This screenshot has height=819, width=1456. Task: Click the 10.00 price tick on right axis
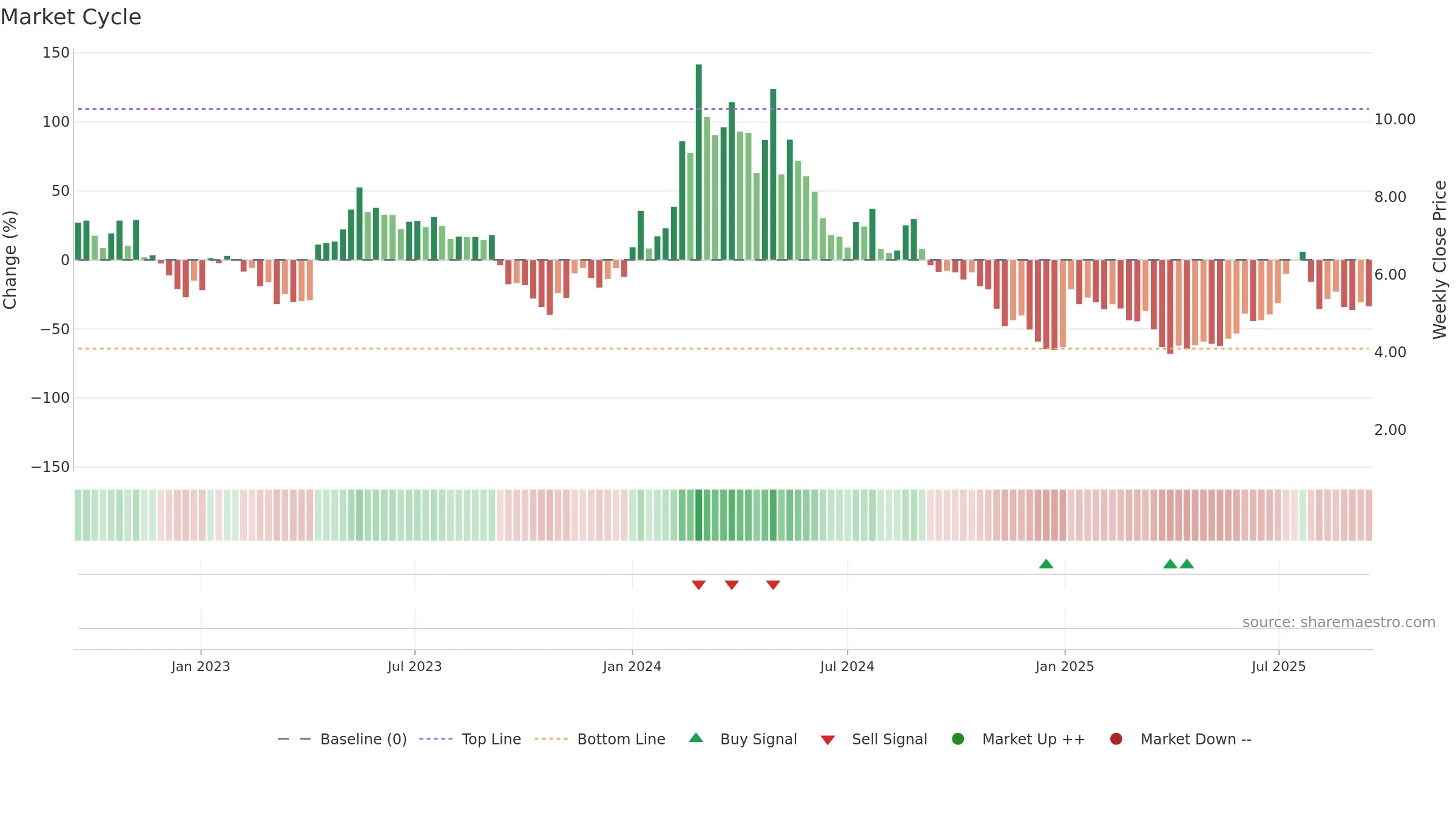[1395, 120]
